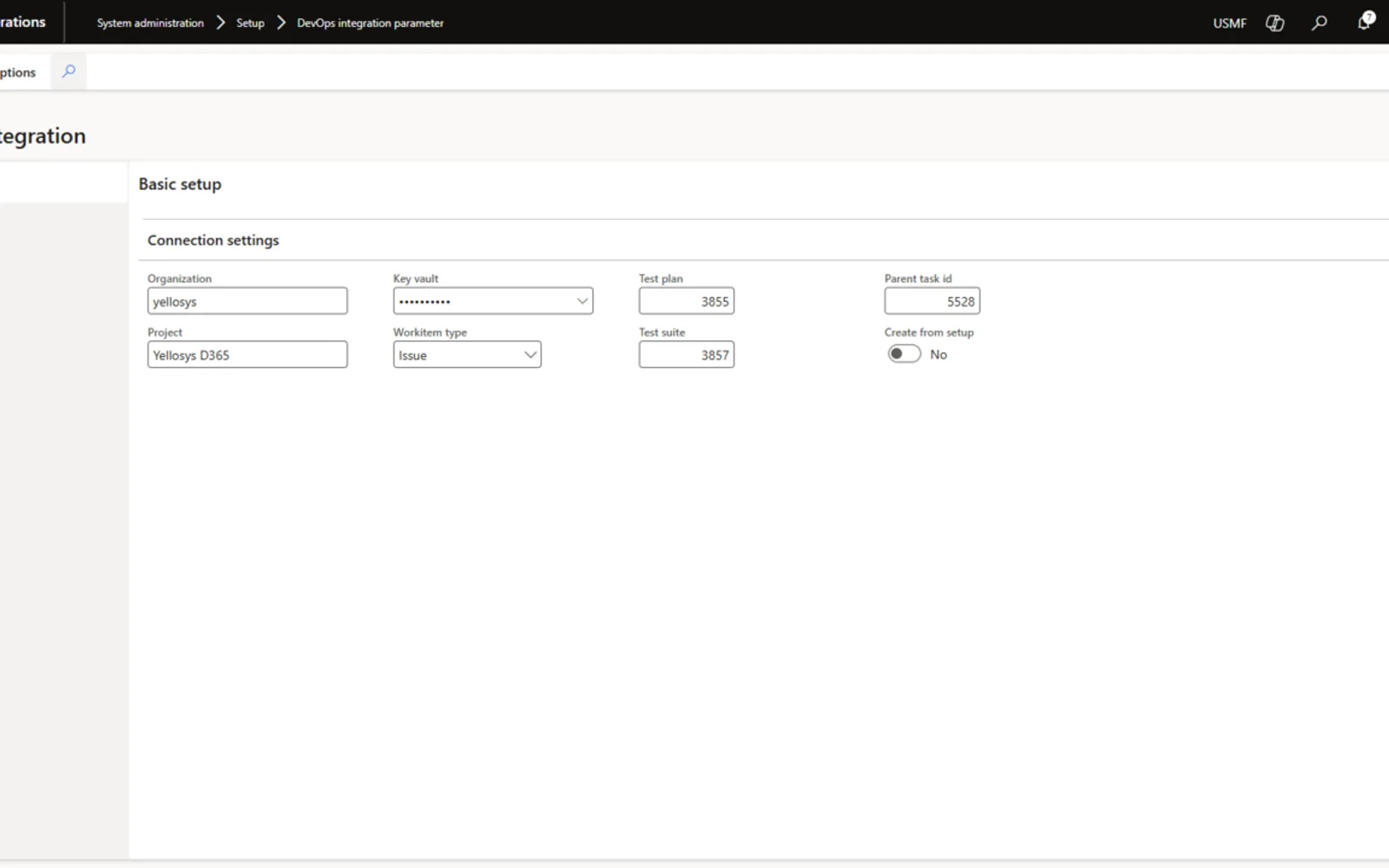Go to System administration breadcrumb
This screenshot has width=1389, height=868.
point(150,23)
